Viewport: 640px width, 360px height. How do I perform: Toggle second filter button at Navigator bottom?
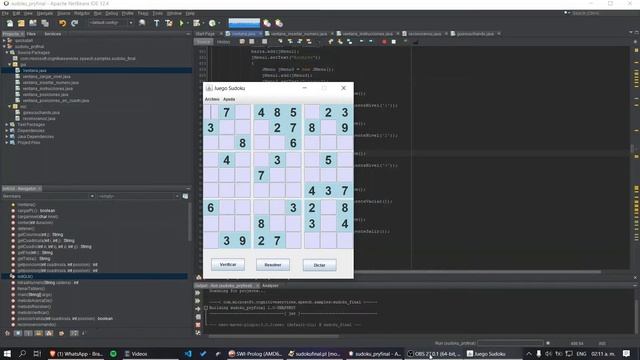[x=28, y=333]
